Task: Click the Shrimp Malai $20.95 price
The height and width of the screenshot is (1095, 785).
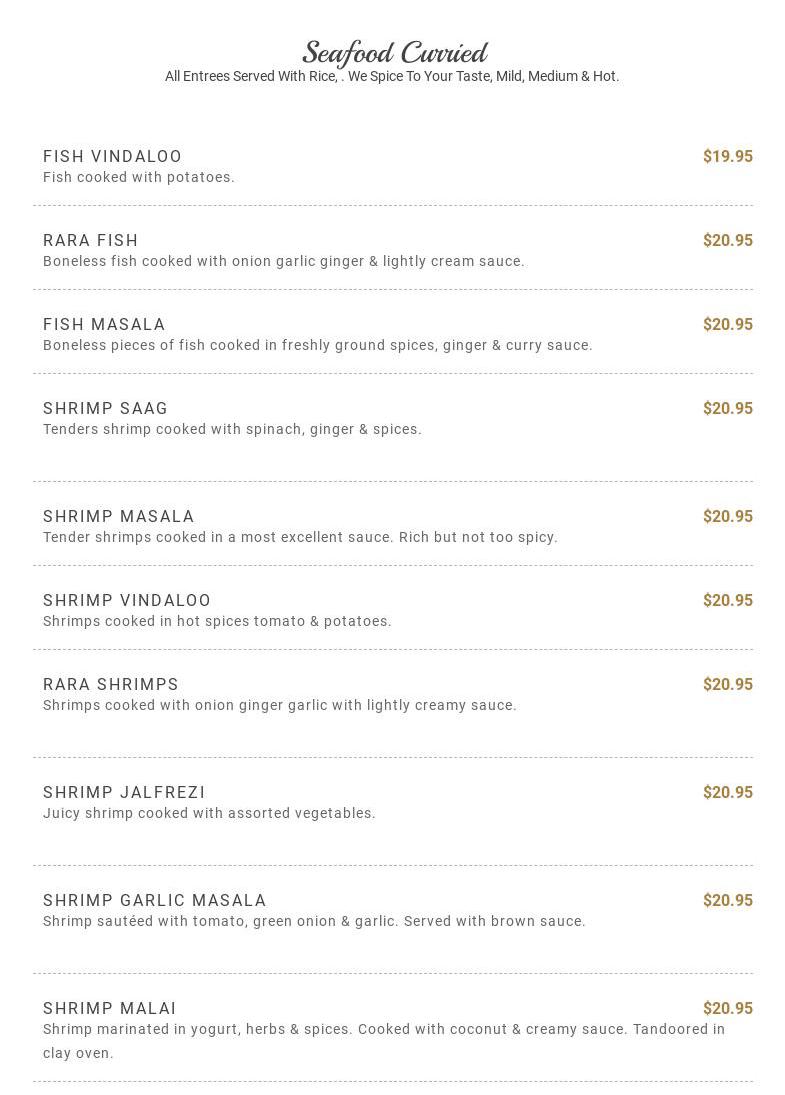Action: click(727, 1009)
